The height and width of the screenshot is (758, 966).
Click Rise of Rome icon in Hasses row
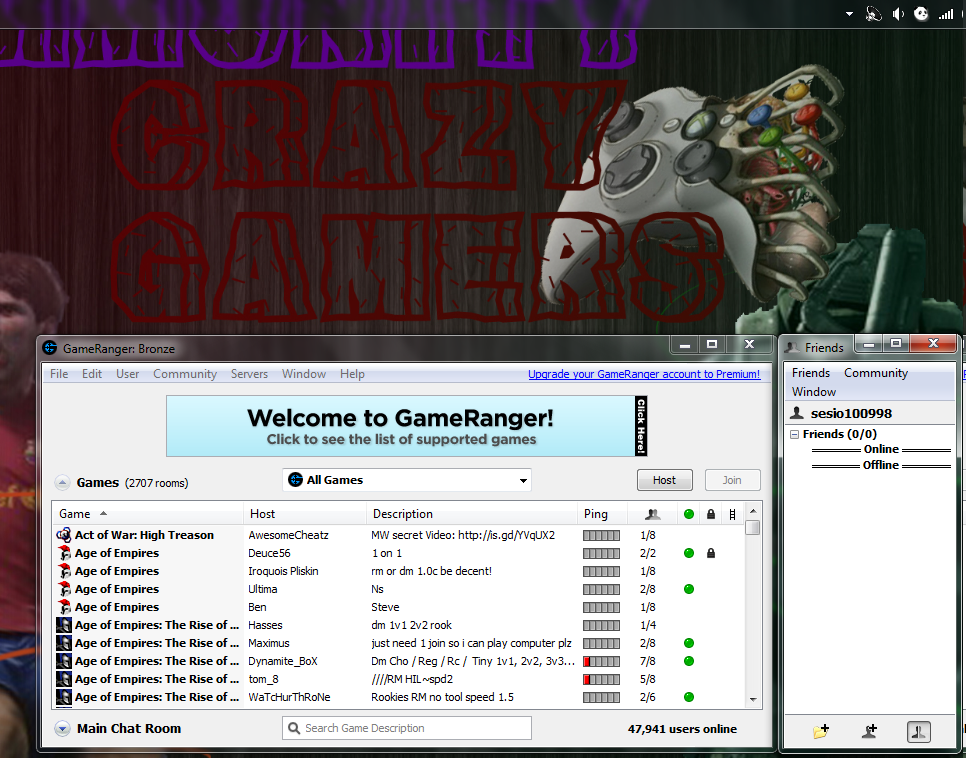coord(64,625)
